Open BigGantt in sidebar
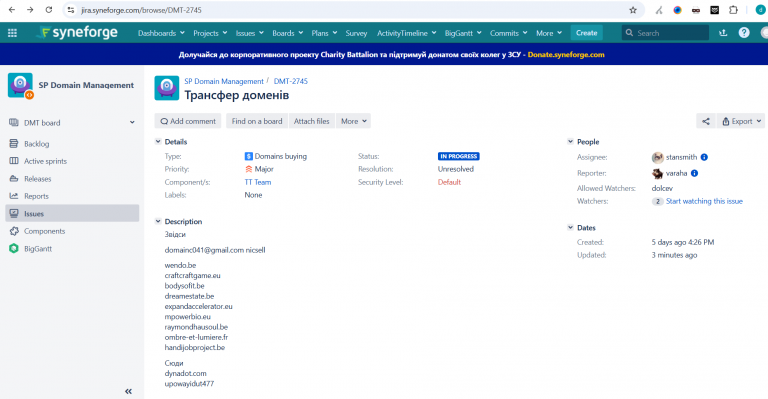This screenshot has height=399, width=768. click(38, 249)
